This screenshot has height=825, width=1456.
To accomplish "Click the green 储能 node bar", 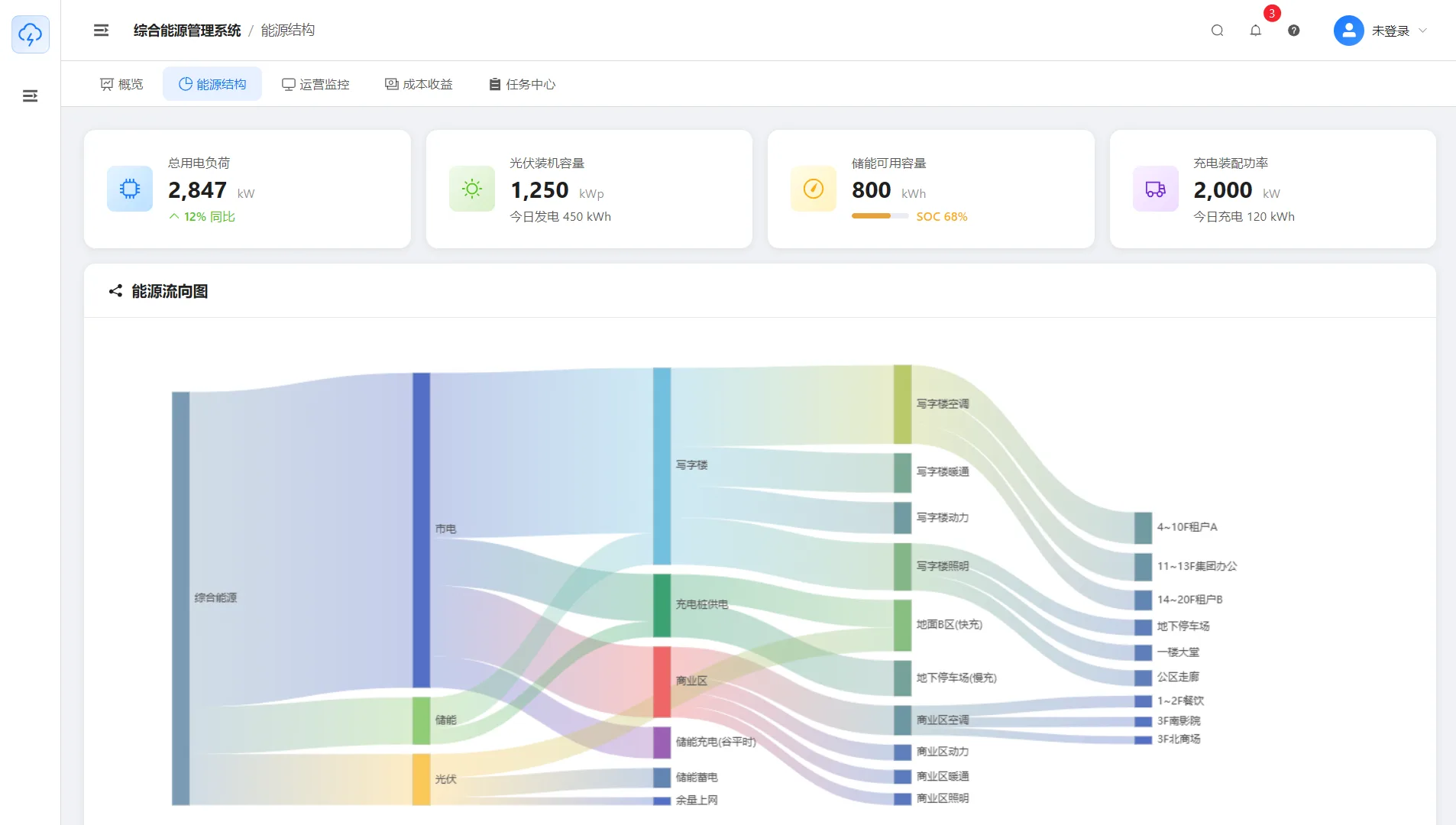I will 421,720.
